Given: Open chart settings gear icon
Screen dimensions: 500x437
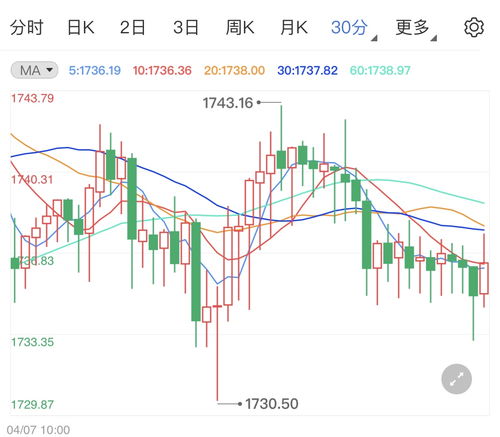Looking at the screenshot, I should tap(474, 28).
